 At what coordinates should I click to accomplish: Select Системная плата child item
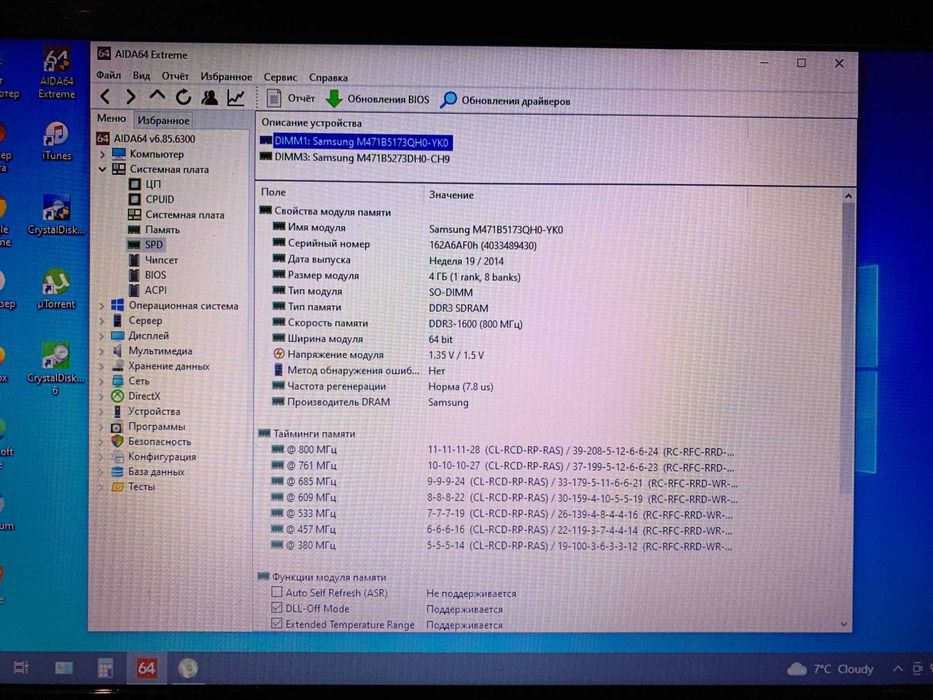[177, 214]
